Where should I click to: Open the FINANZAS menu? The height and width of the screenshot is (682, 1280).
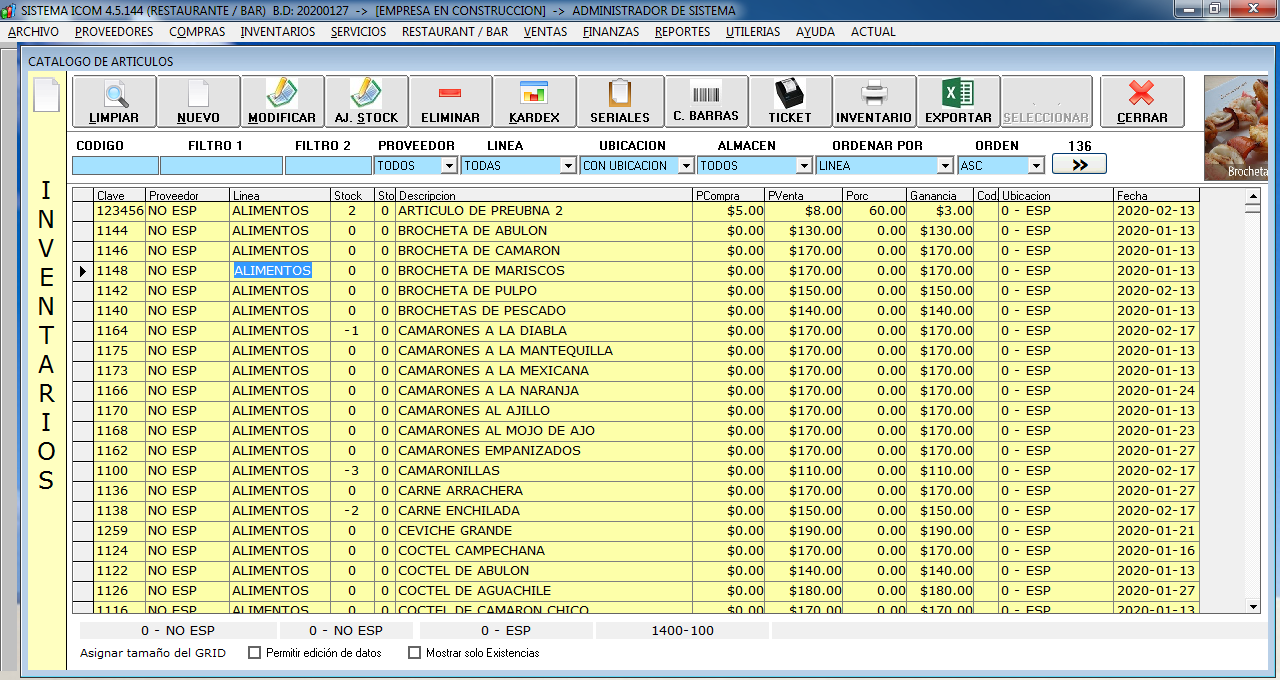611,32
